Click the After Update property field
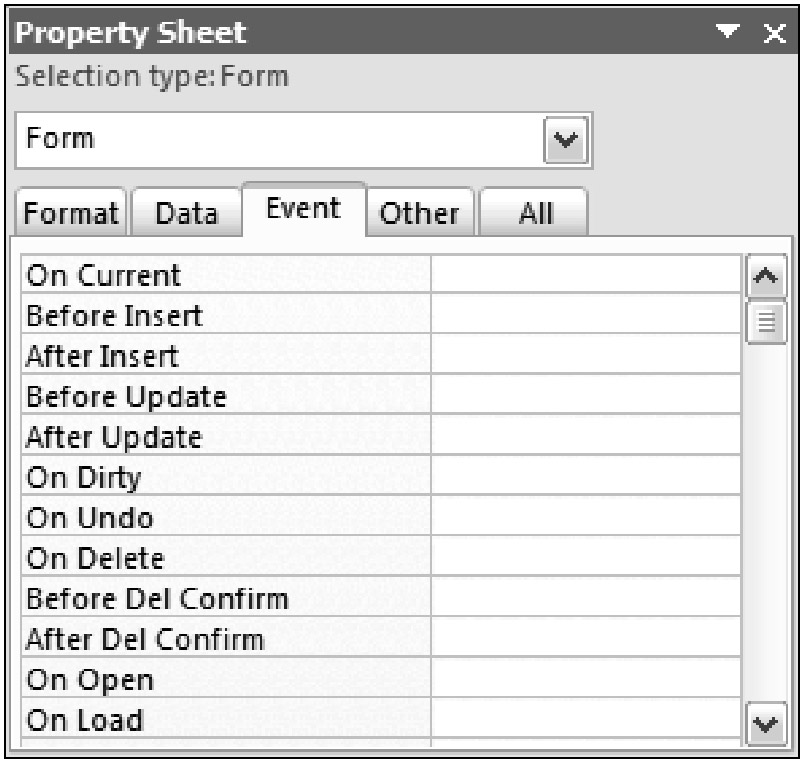The width and height of the screenshot is (804, 763). point(585,437)
